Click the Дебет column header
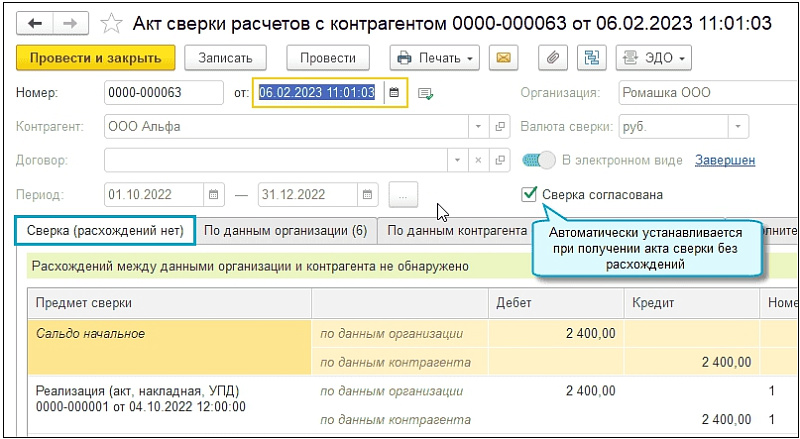The height and width of the screenshot is (439, 800). (556, 303)
